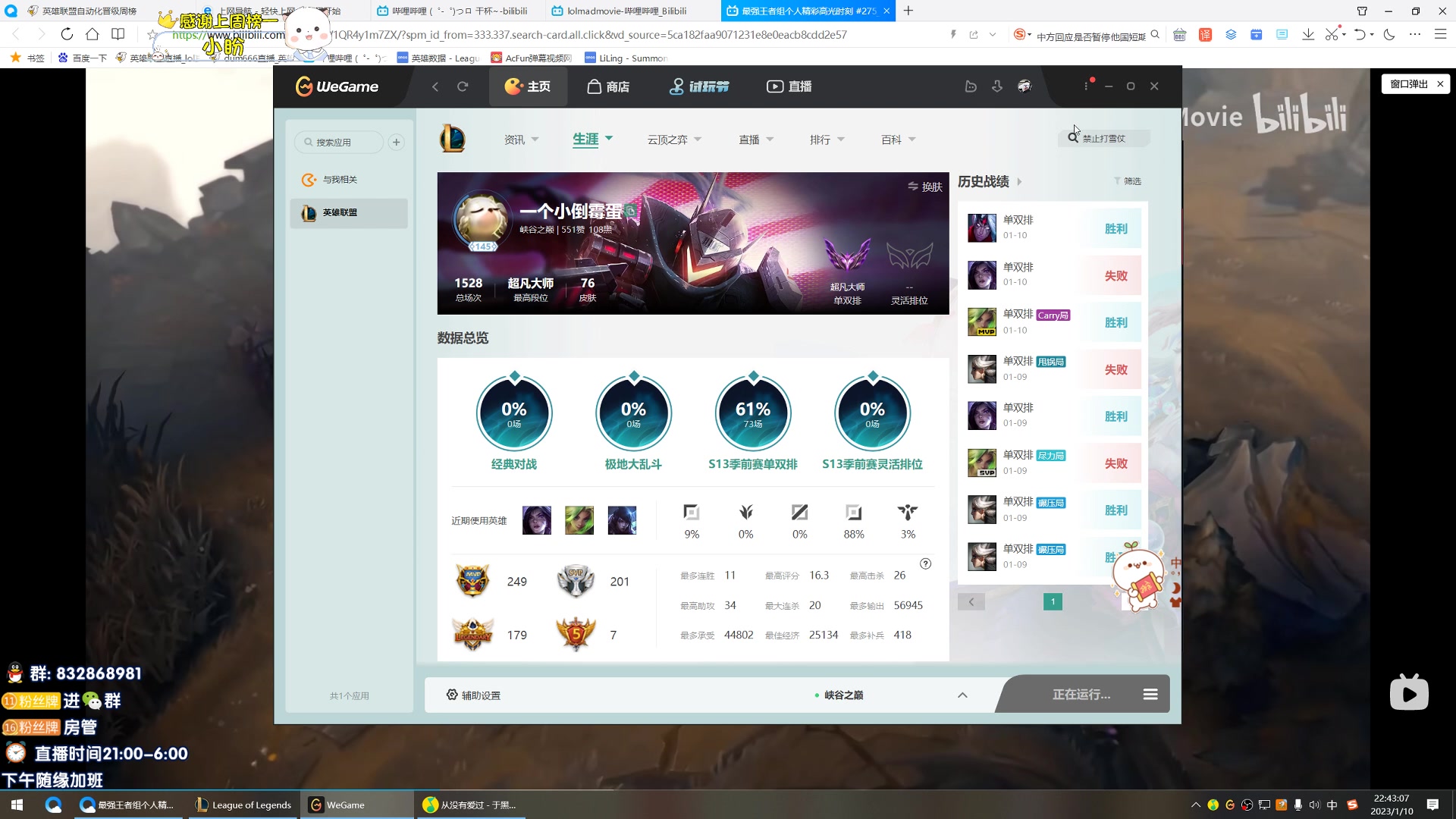Click the add application plus button

tap(396, 142)
